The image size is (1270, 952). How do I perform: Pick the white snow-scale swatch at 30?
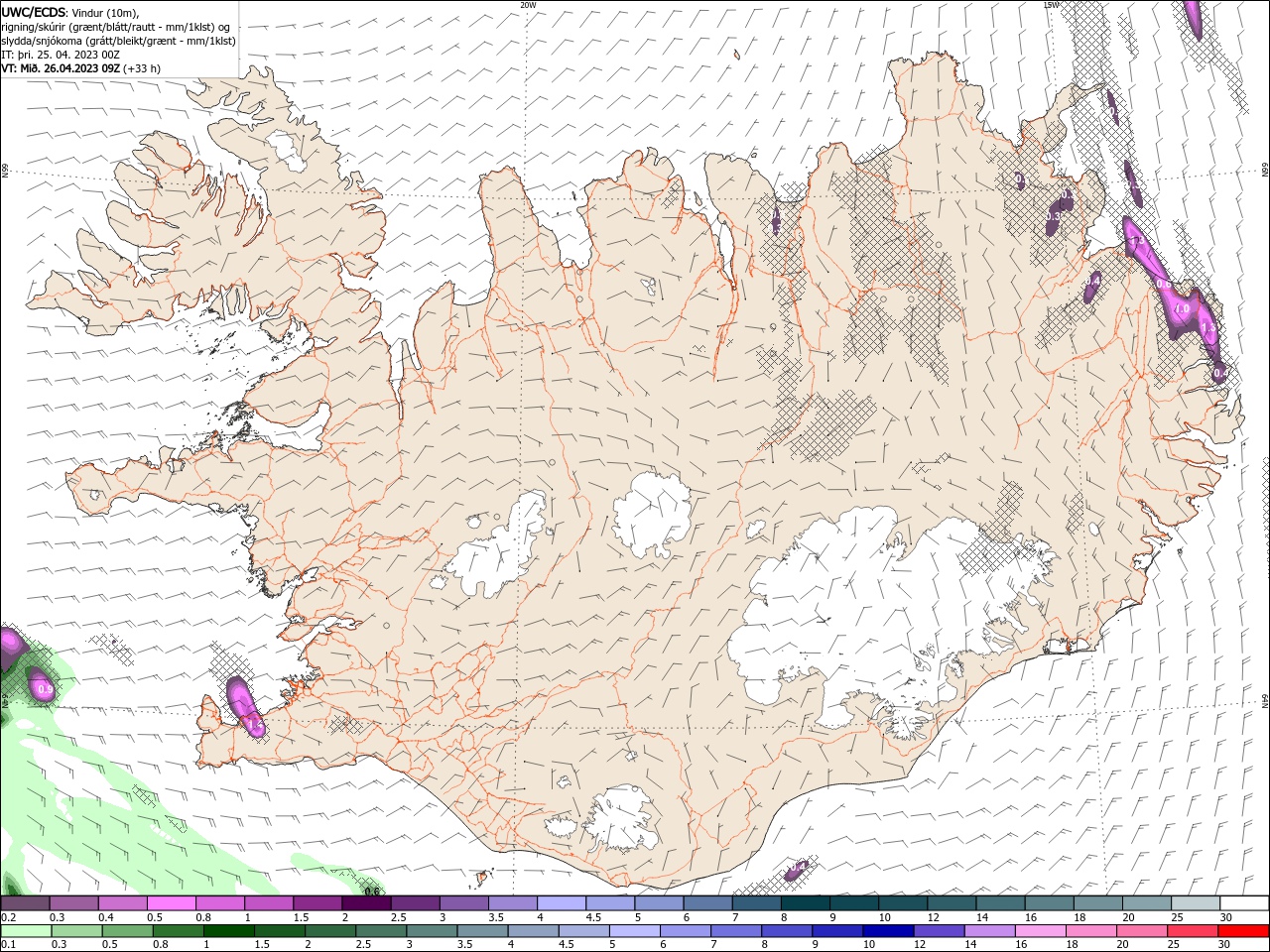1244,903
